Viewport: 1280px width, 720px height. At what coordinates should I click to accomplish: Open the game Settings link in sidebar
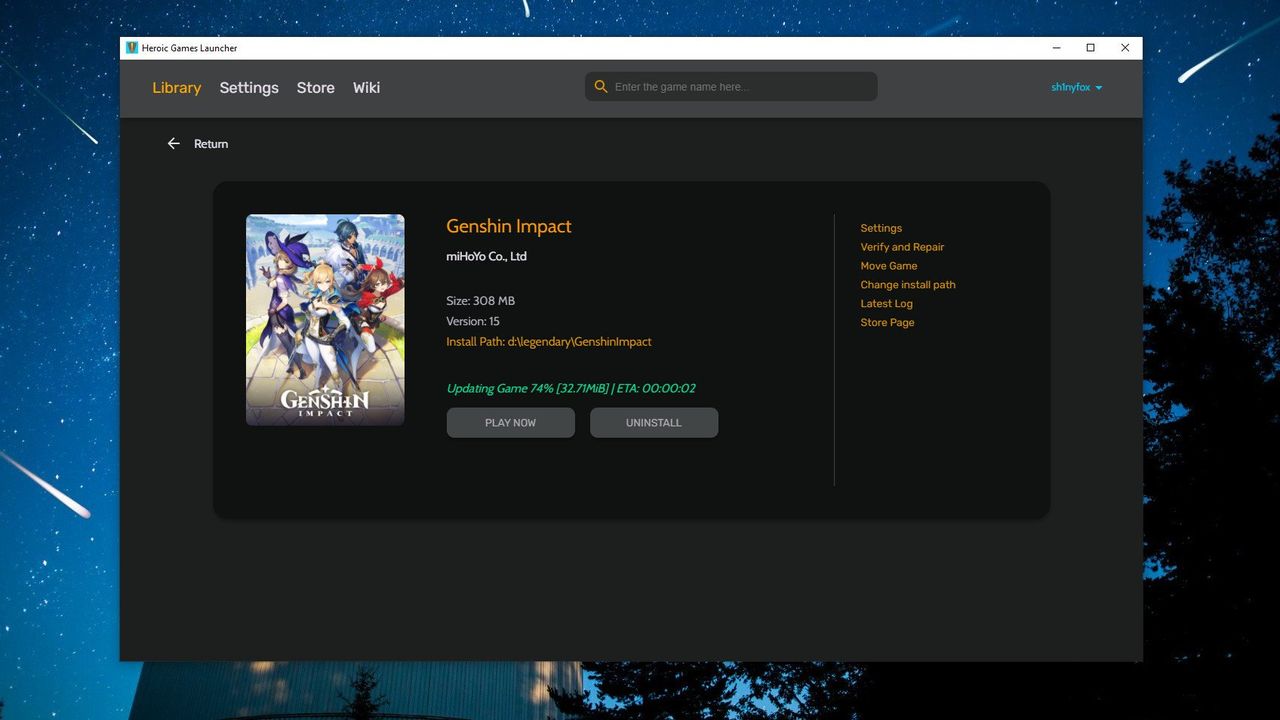pyautogui.click(x=881, y=228)
